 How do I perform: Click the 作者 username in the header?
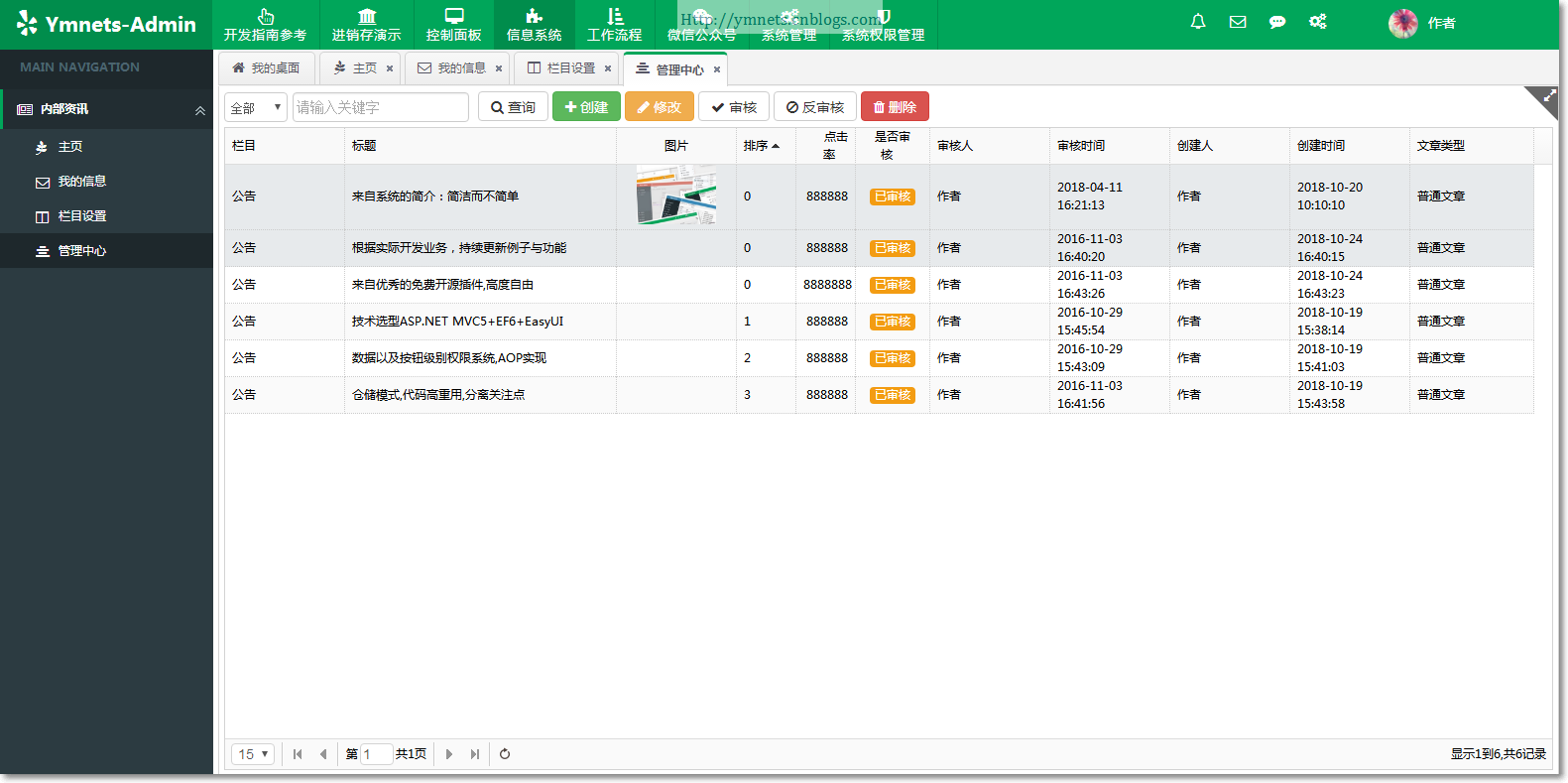1442,23
